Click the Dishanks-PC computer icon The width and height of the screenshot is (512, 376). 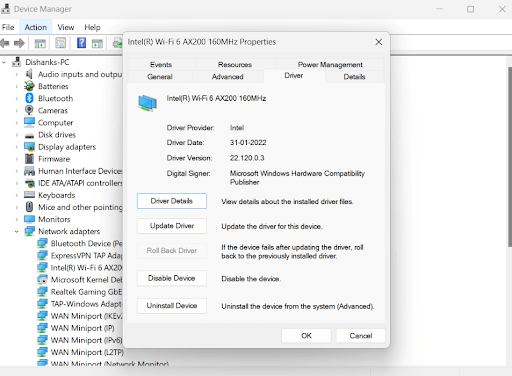16,62
